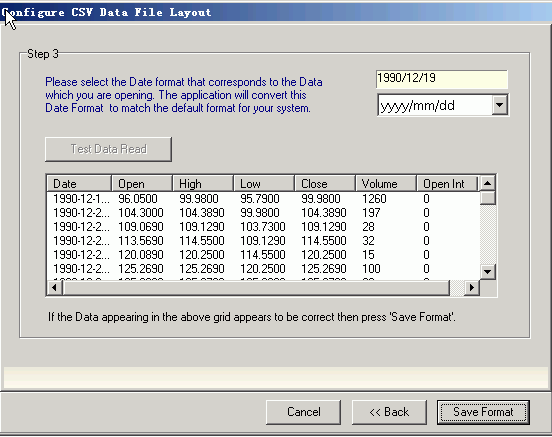Click the Test Data Read button
Screen dimensions: 552x437
108,149
